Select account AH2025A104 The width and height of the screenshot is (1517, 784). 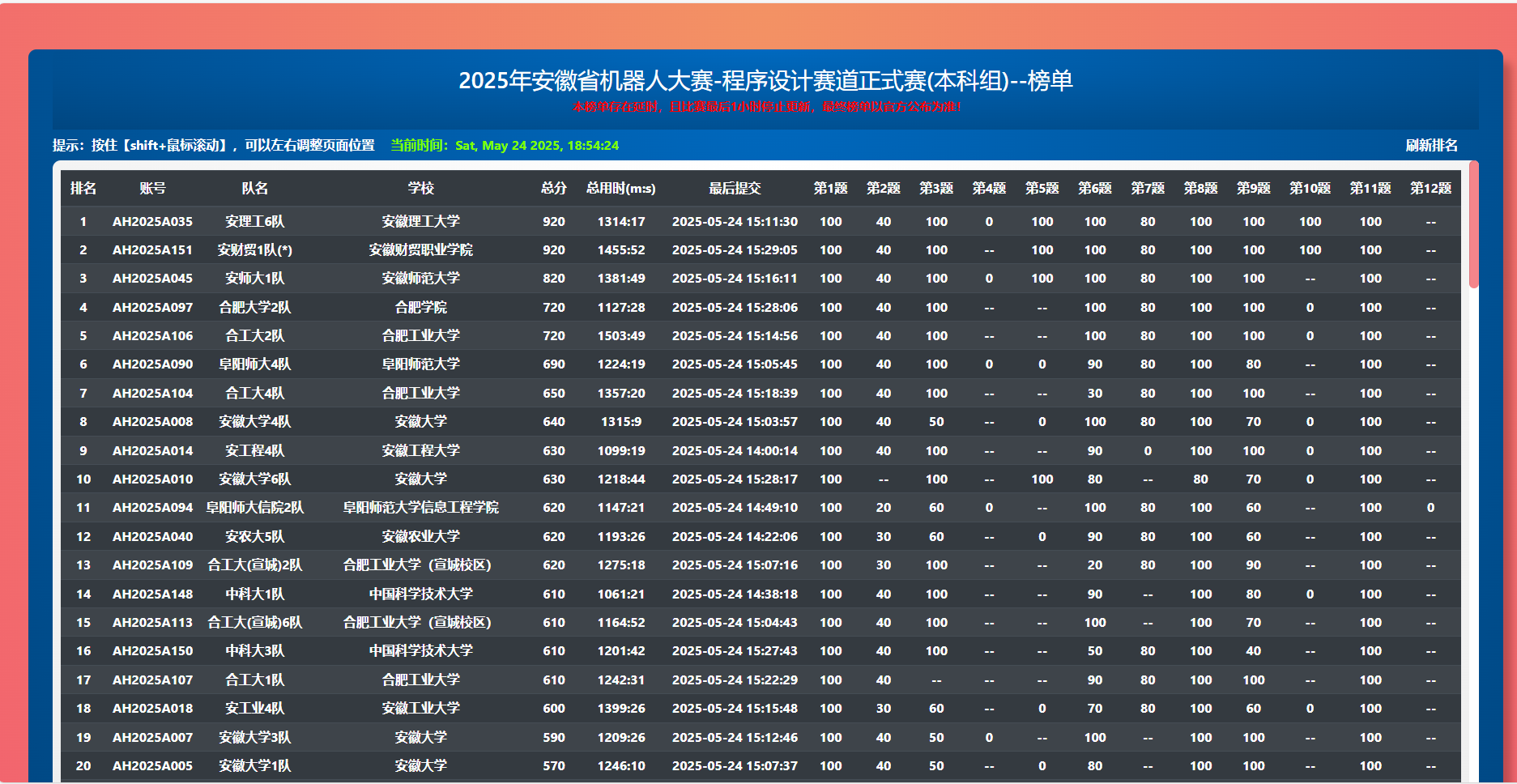click(152, 393)
